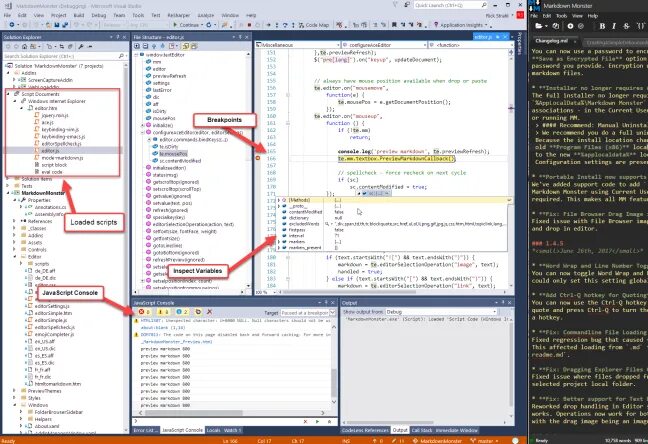Toggle the errors filter in JavaScript Console
648x444 pixels.
145,312
